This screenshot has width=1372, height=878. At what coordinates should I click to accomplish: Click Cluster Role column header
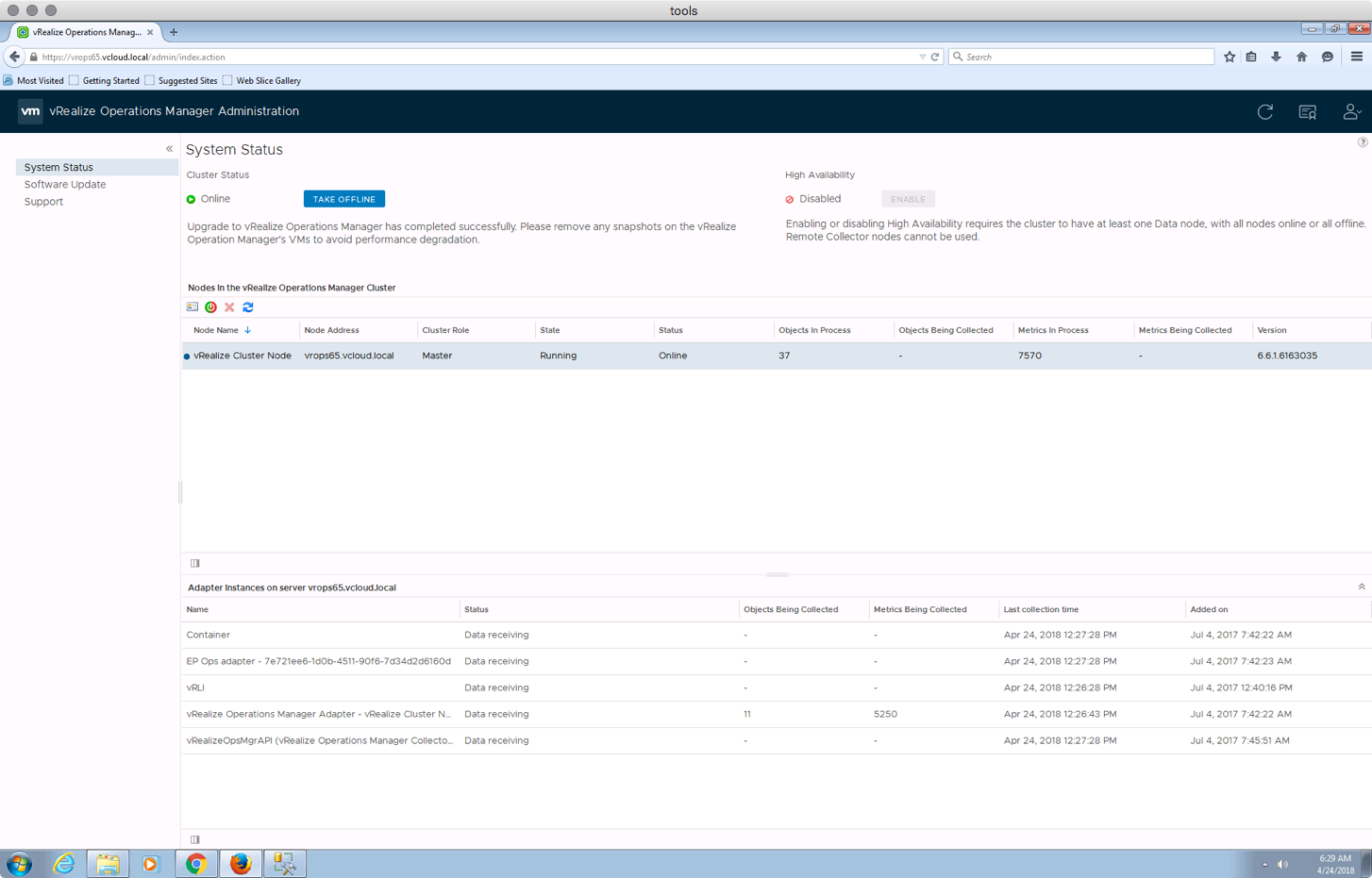(x=445, y=330)
